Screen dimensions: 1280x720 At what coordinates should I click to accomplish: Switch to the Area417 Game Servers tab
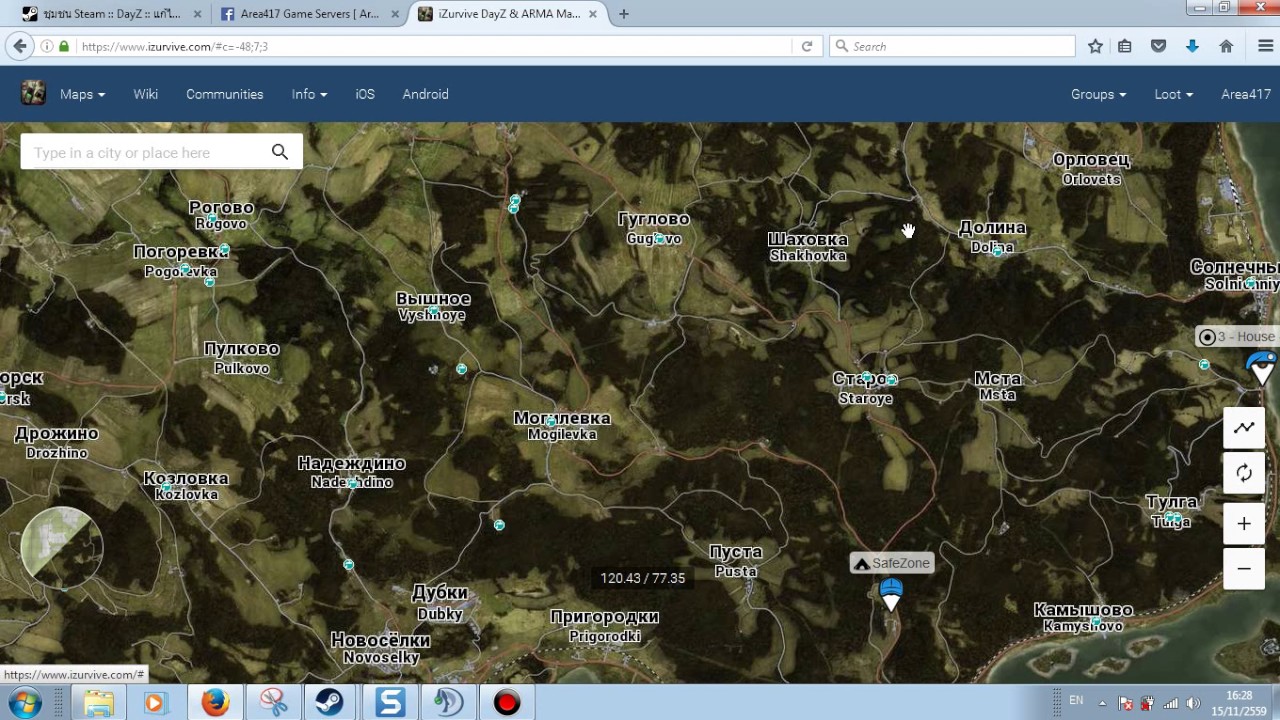310,14
